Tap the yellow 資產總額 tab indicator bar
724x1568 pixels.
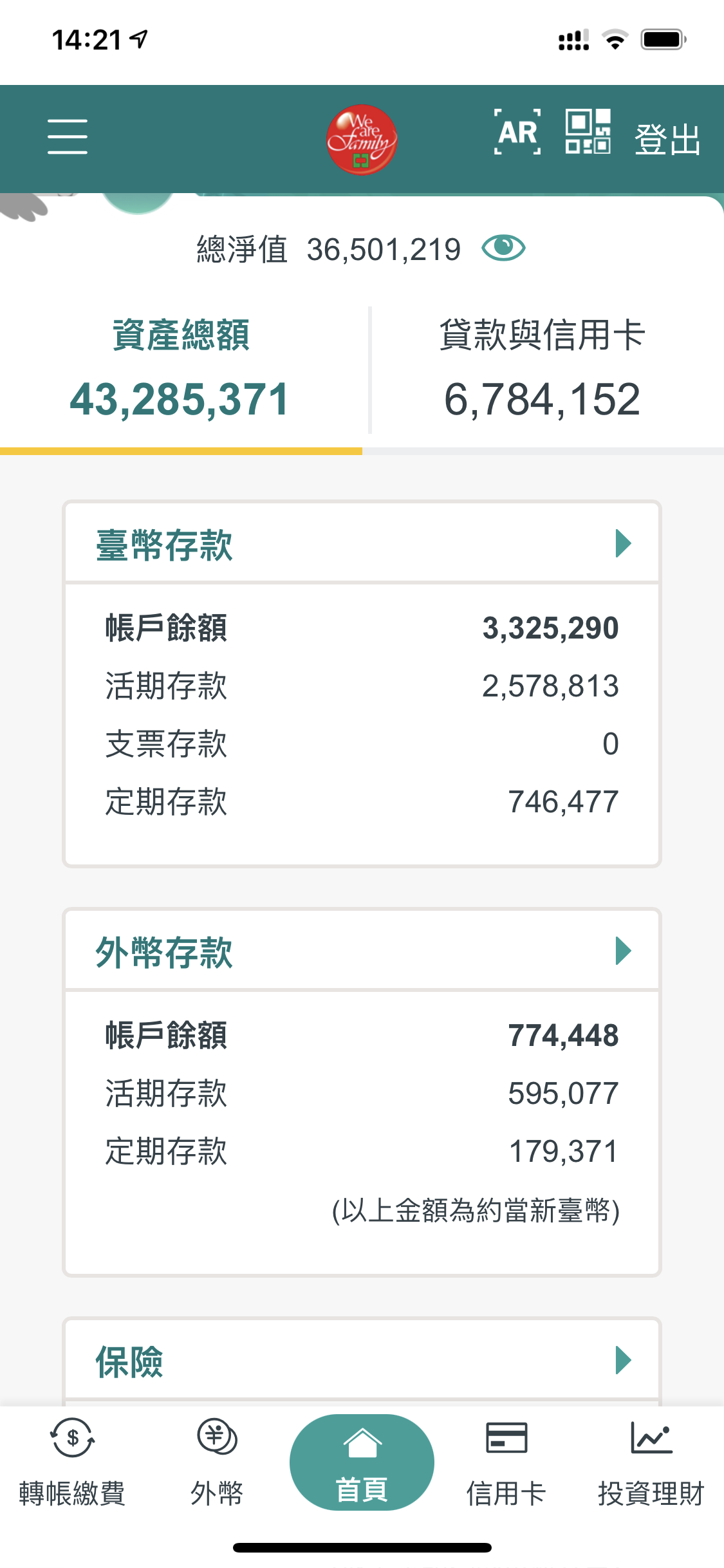point(181,451)
